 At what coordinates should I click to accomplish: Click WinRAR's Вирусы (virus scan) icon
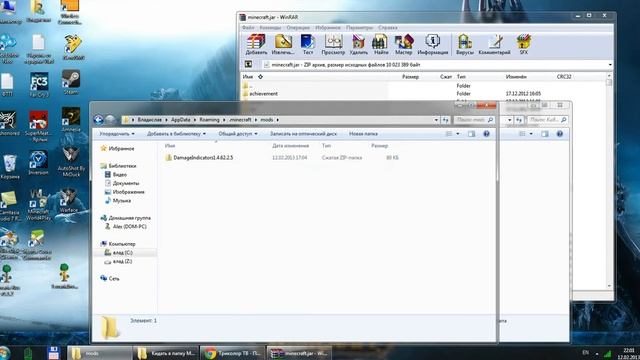coord(464,44)
